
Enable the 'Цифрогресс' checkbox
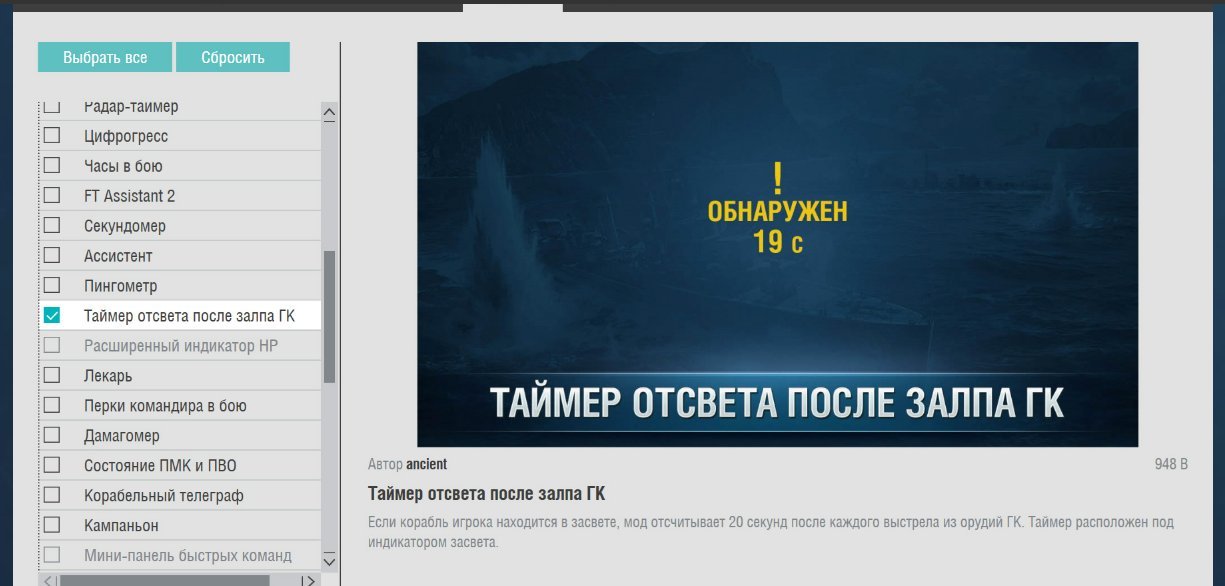pyautogui.click(x=52, y=136)
